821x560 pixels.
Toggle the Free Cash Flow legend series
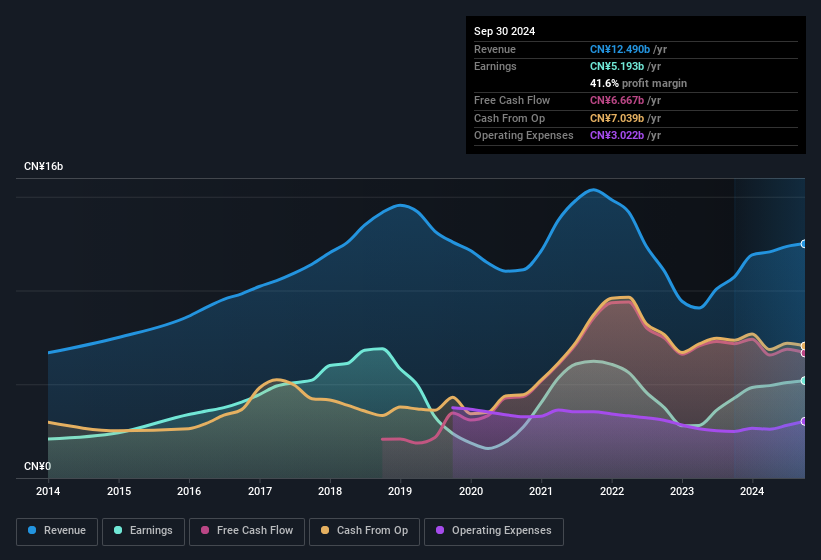pyautogui.click(x=247, y=530)
